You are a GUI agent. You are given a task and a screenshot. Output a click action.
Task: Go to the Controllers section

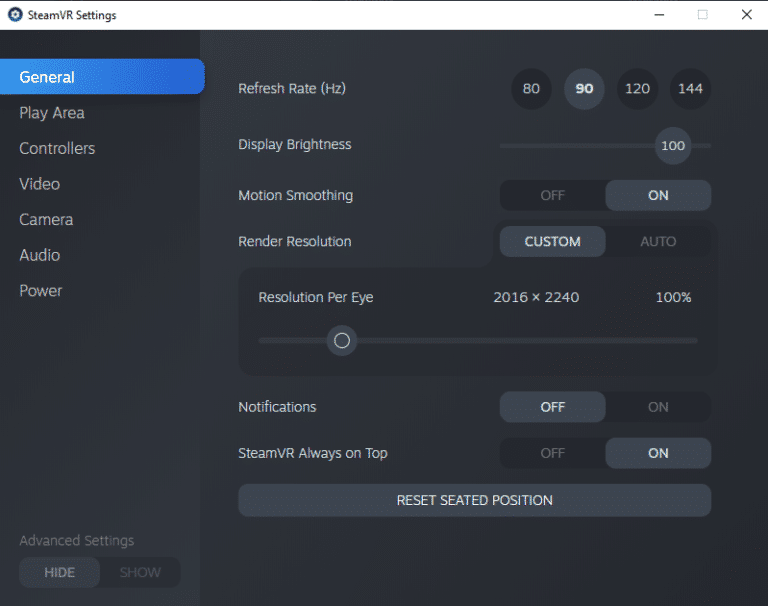tap(57, 149)
